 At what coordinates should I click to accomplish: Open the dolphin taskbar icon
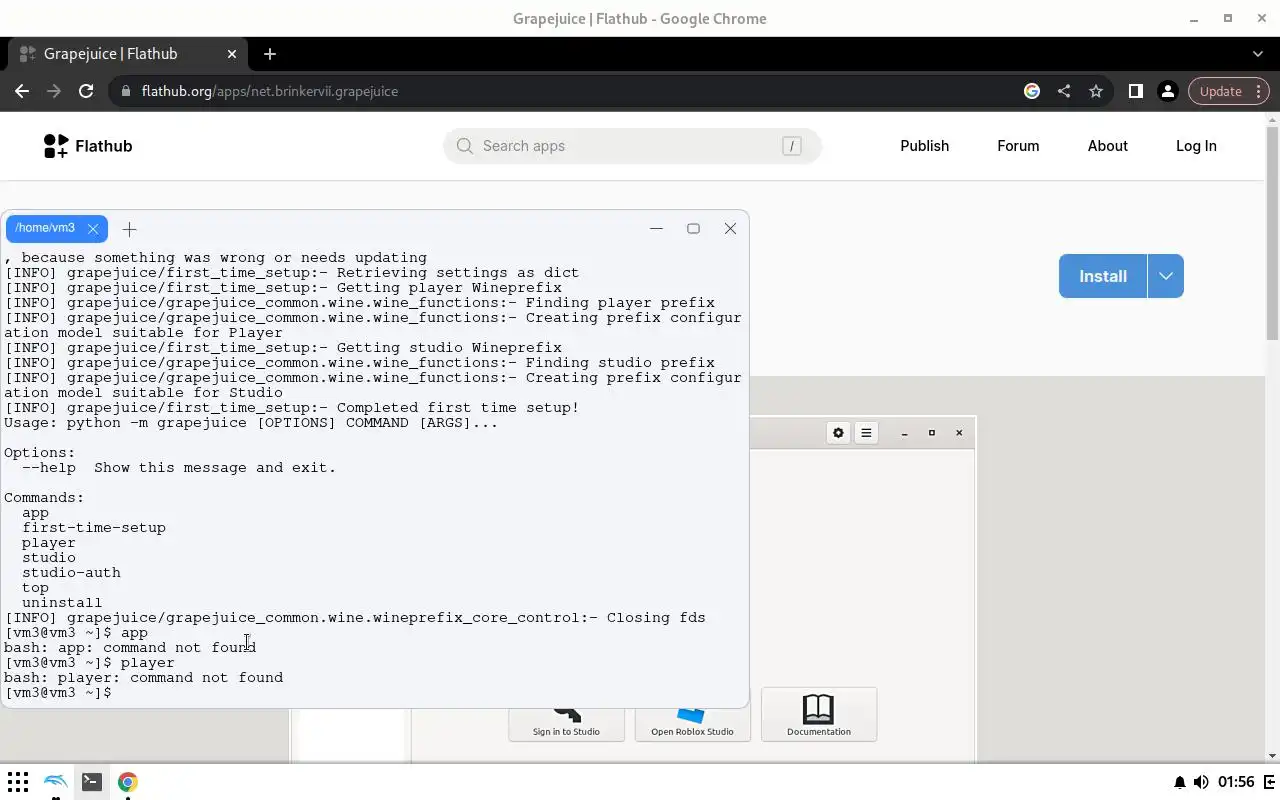(x=55, y=782)
